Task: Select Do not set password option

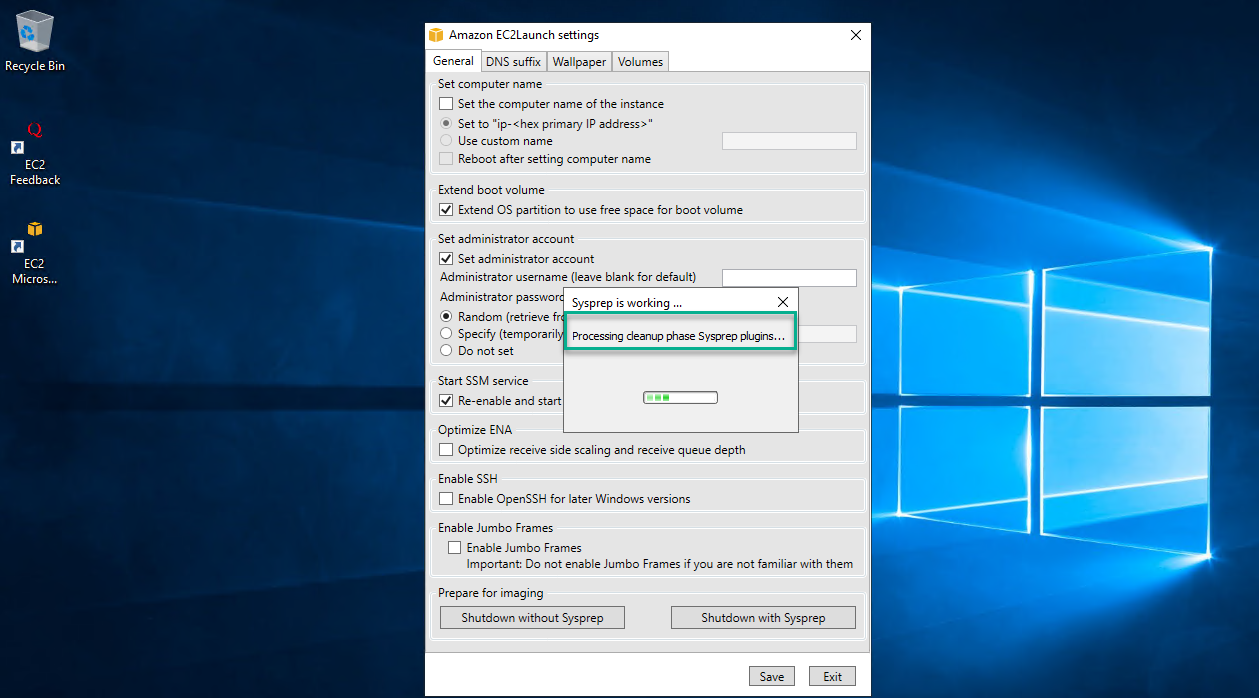Action: pos(446,351)
